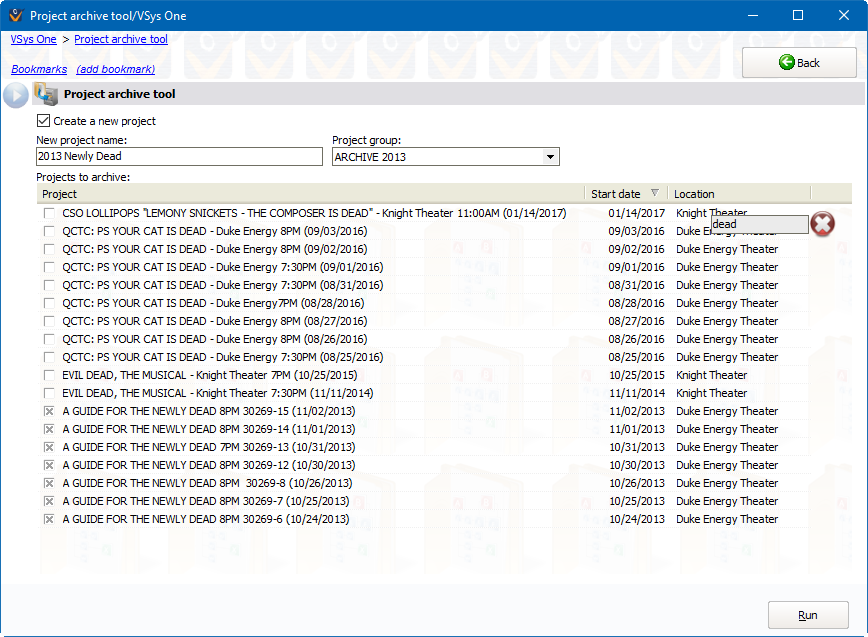Click the New project name text field
The width and height of the screenshot is (868, 637).
pos(179,157)
